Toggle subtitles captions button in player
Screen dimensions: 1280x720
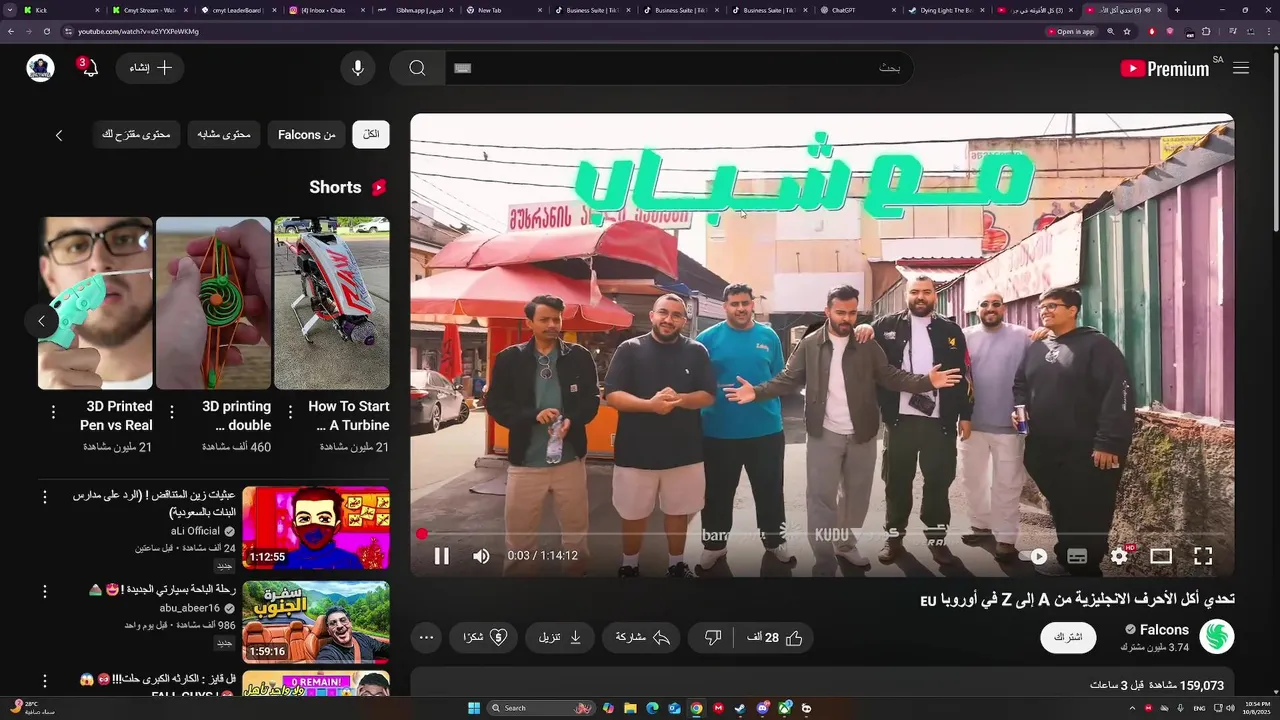pyautogui.click(x=1077, y=556)
